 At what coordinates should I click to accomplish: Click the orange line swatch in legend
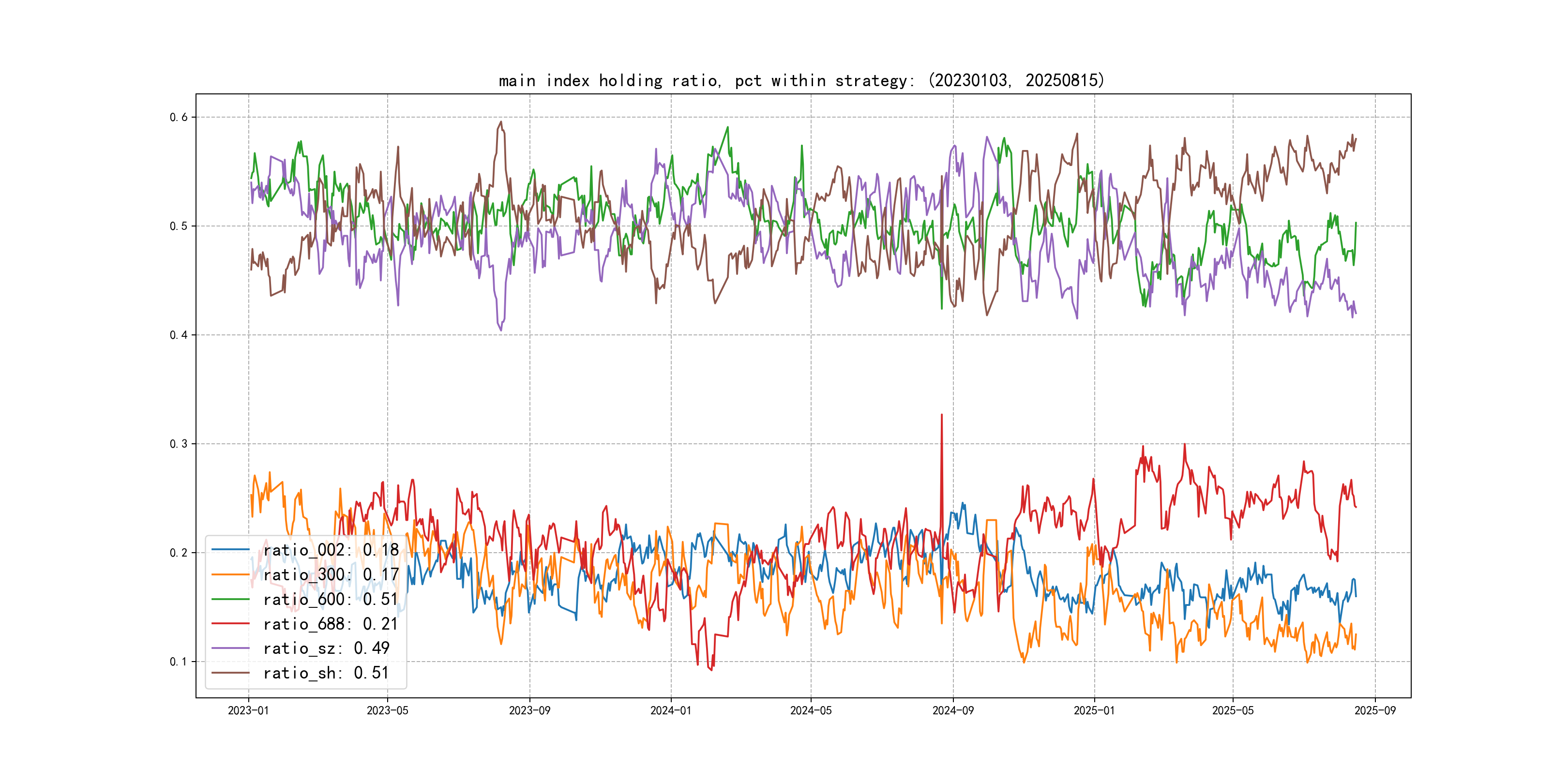click(x=231, y=574)
